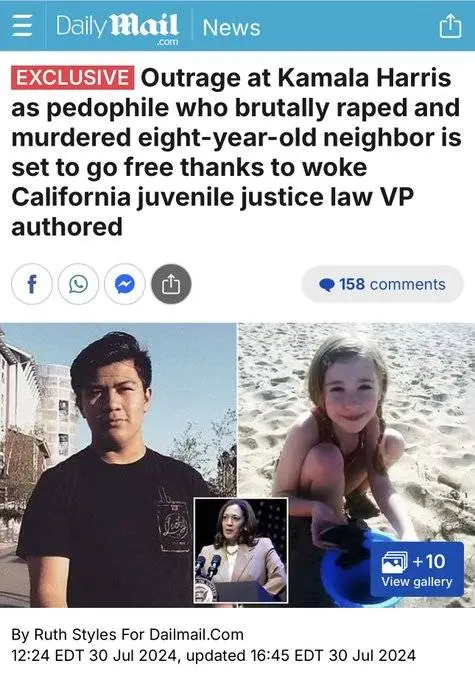Click +10 View gallery button

click(x=417, y=569)
